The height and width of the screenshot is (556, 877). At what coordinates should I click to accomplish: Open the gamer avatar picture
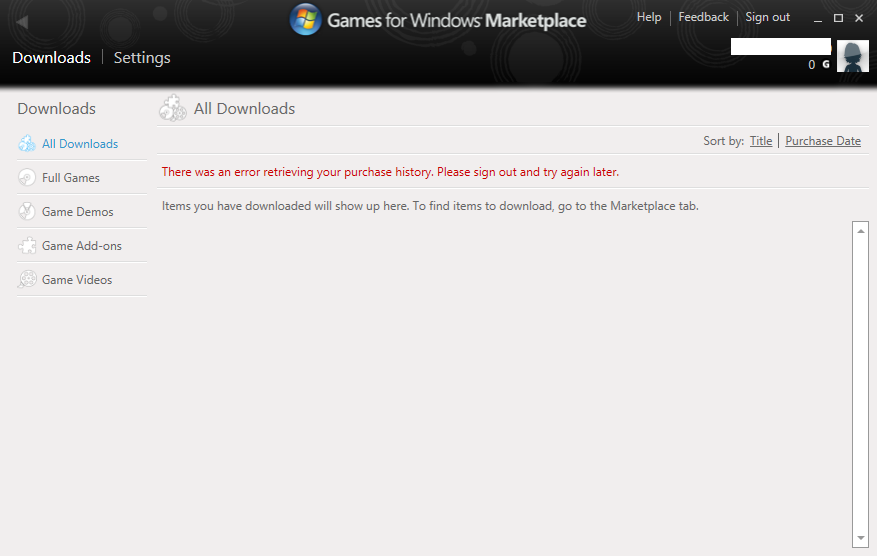pos(852,57)
